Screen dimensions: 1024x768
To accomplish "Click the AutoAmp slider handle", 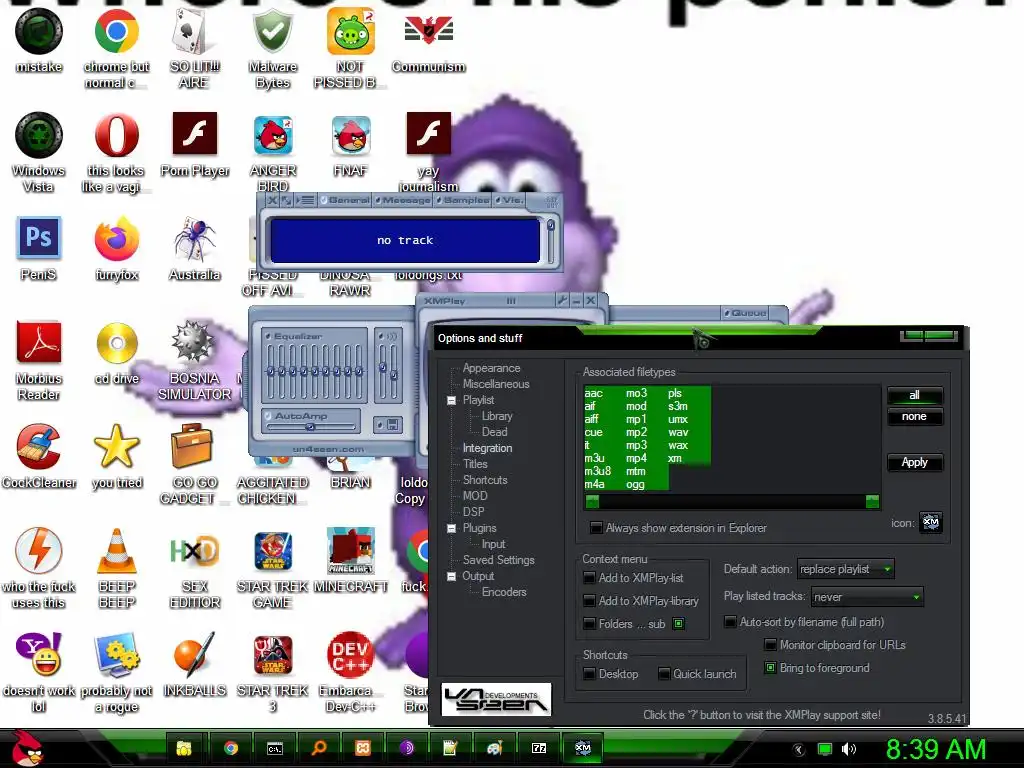I will click(x=310, y=426).
